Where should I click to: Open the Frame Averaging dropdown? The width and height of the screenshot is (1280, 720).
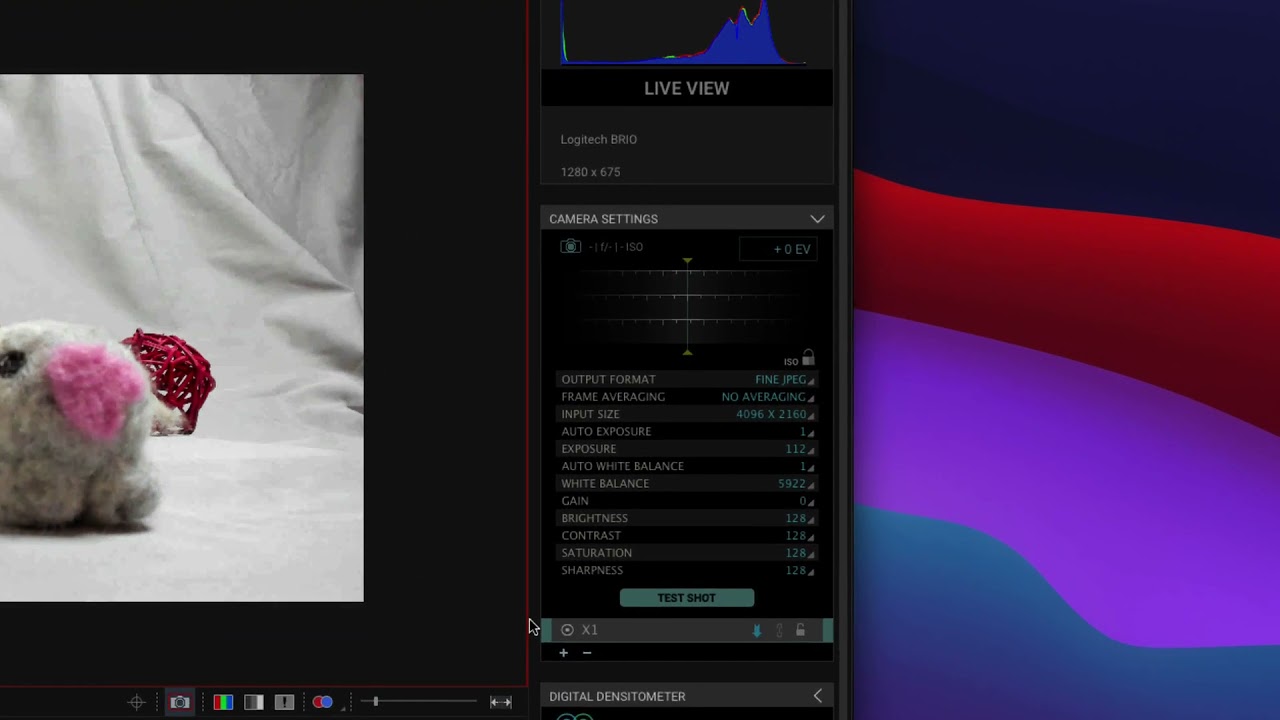pos(768,397)
